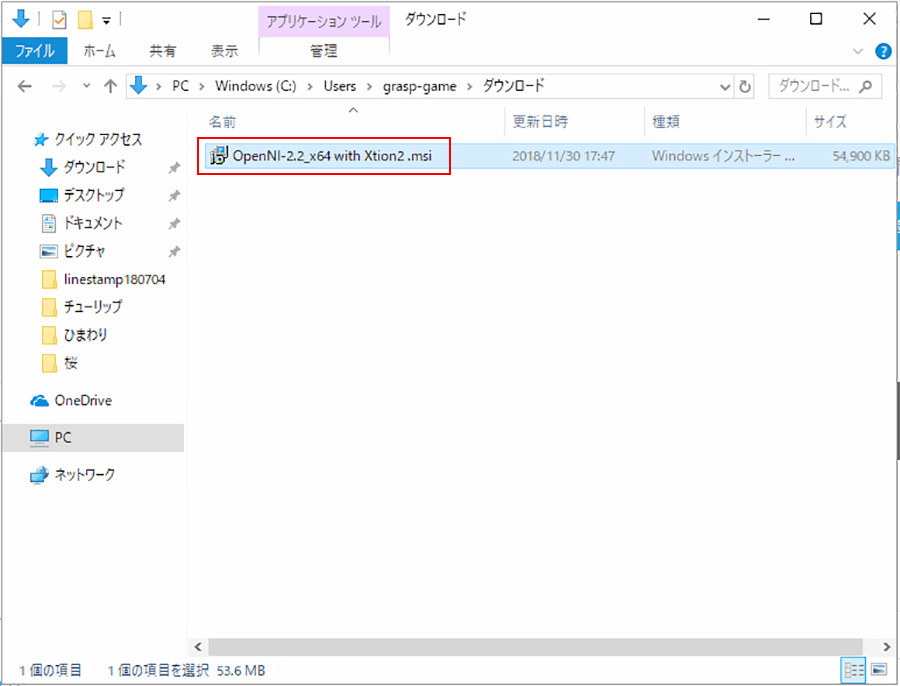This screenshot has height=686, width=900.
Task: Maximize the ダウンロード window
Action: 816,19
